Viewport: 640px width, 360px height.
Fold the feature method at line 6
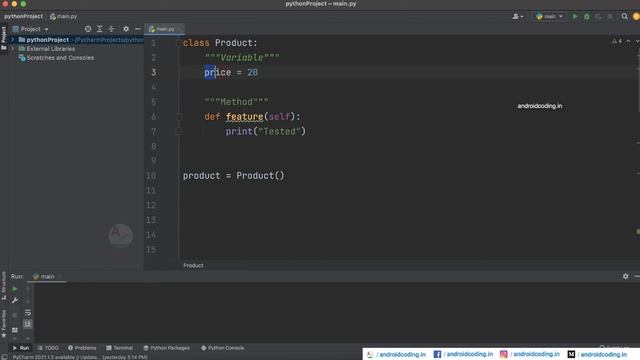coord(179,117)
